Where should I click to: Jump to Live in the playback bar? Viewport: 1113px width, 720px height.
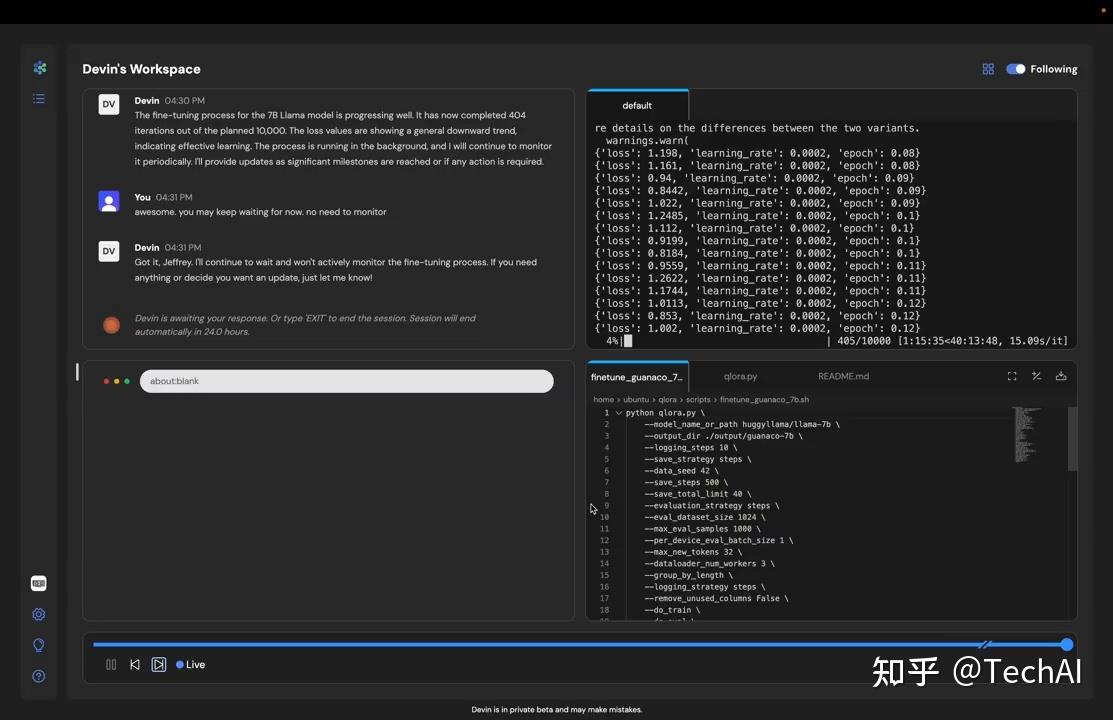[x=191, y=665]
